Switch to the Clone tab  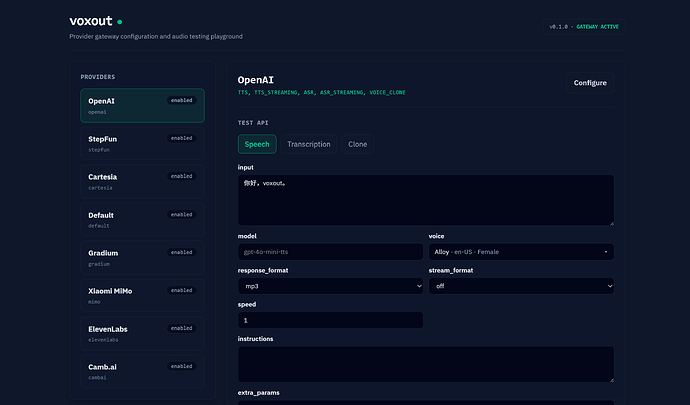pos(357,144)
